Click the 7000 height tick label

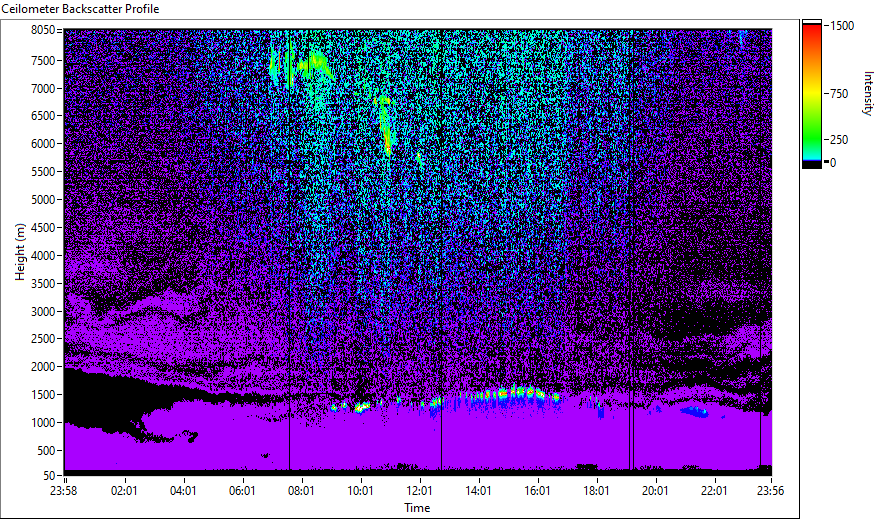coord(43,88)
